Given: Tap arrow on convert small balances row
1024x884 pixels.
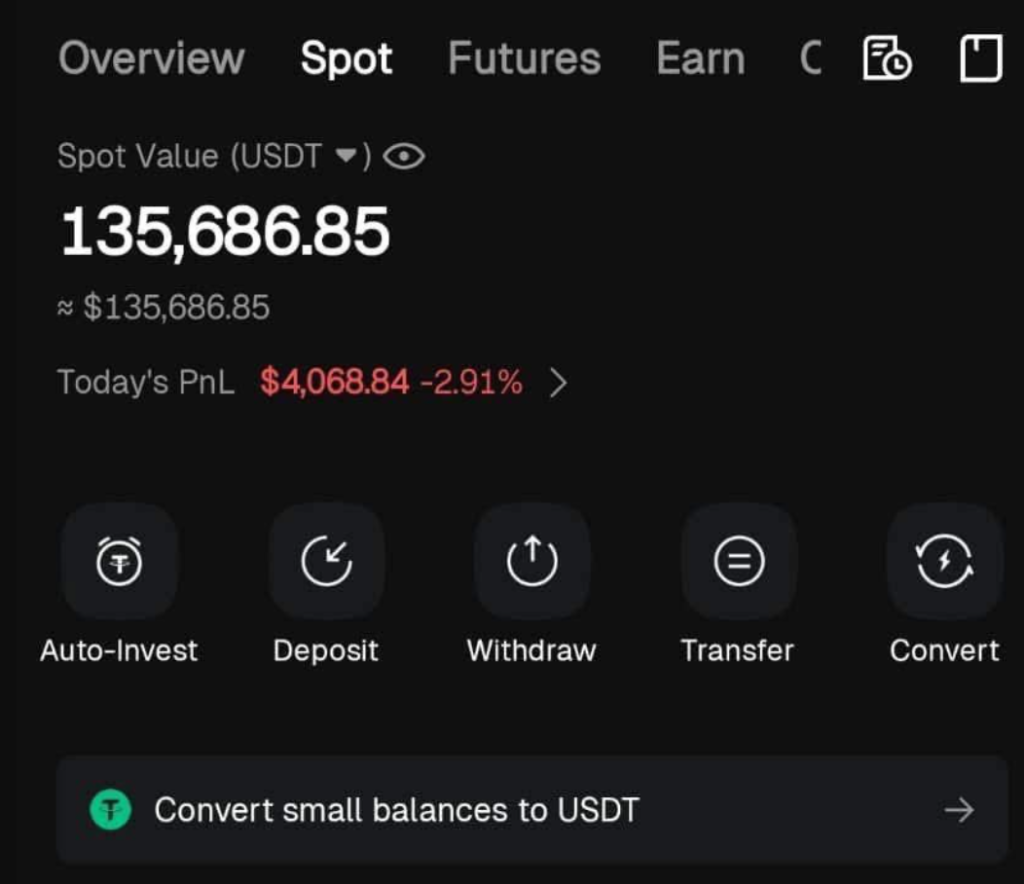Looking at the screenshot, I should click(x=959, y=810).
